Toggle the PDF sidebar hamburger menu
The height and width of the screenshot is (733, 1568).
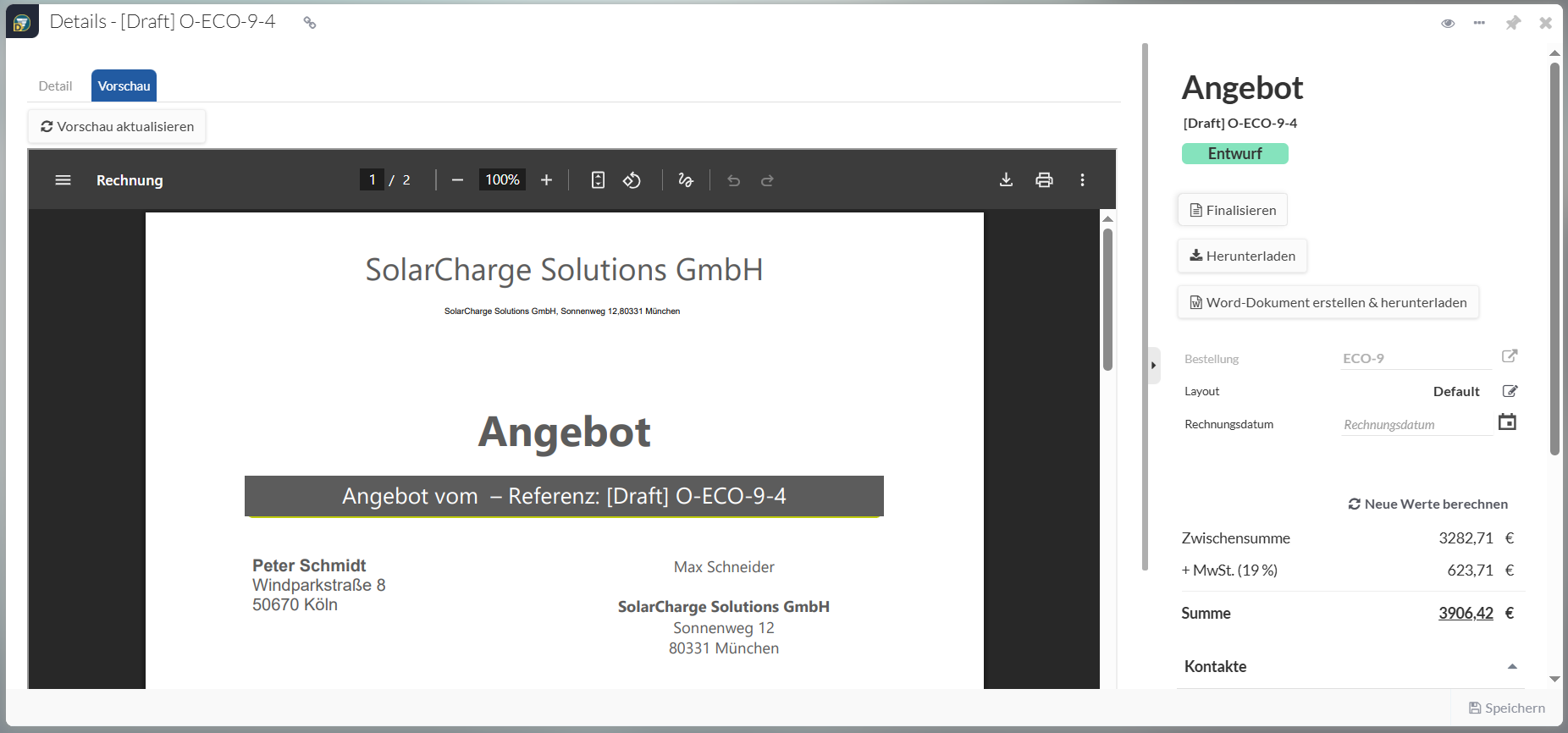pos(63,180)
